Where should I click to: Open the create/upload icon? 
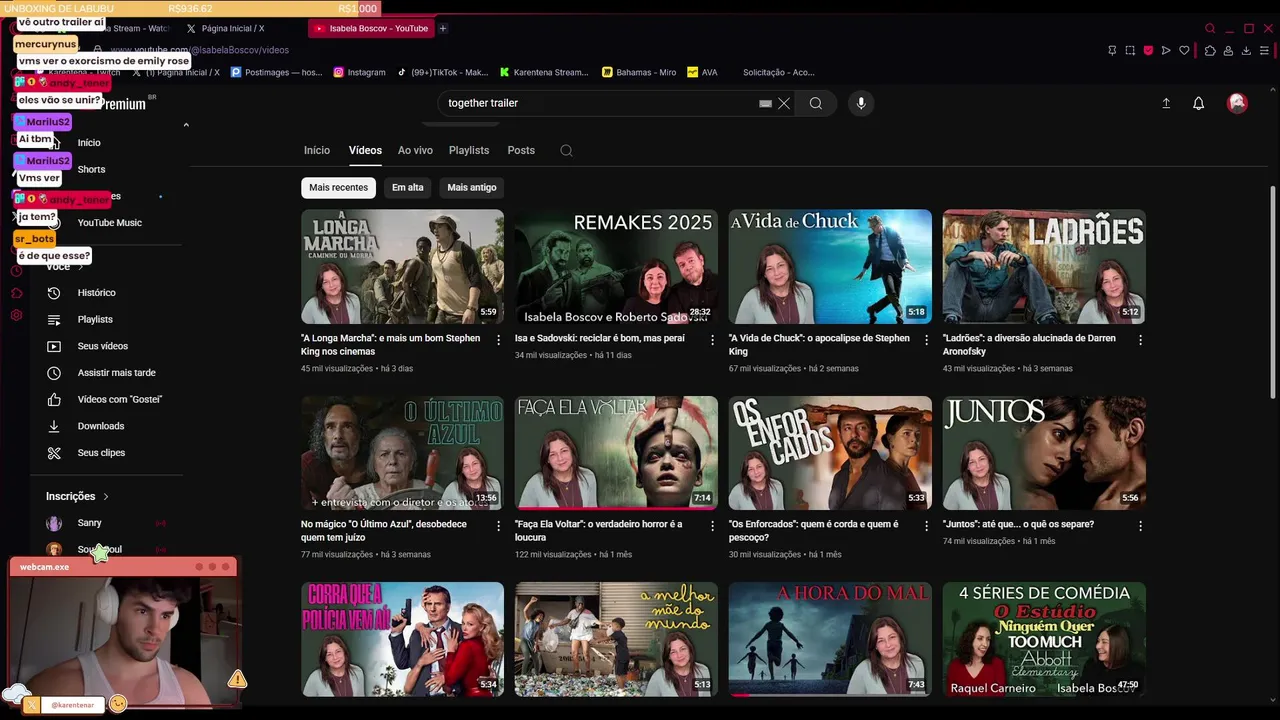click(1166, 103)
